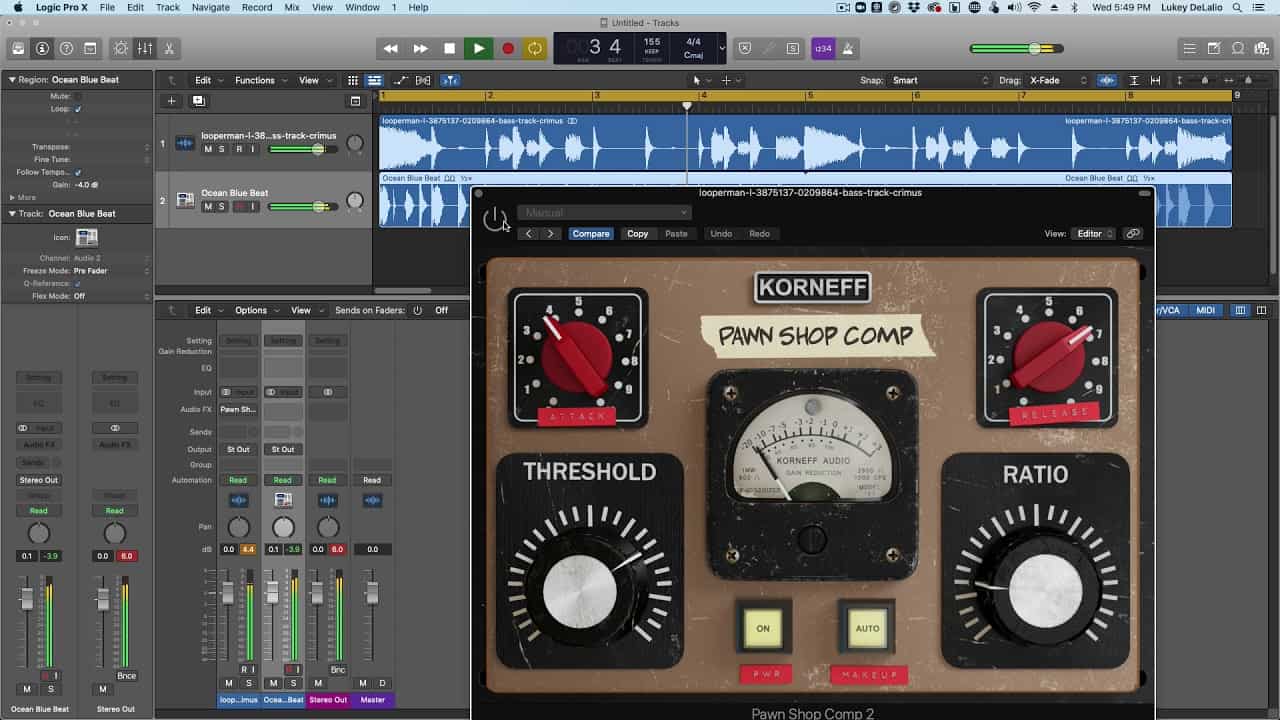Viewport: 1280px width, 720px height.
Task: Toggle the AUTO makeup switch
Action: click(x=867, y=629)
